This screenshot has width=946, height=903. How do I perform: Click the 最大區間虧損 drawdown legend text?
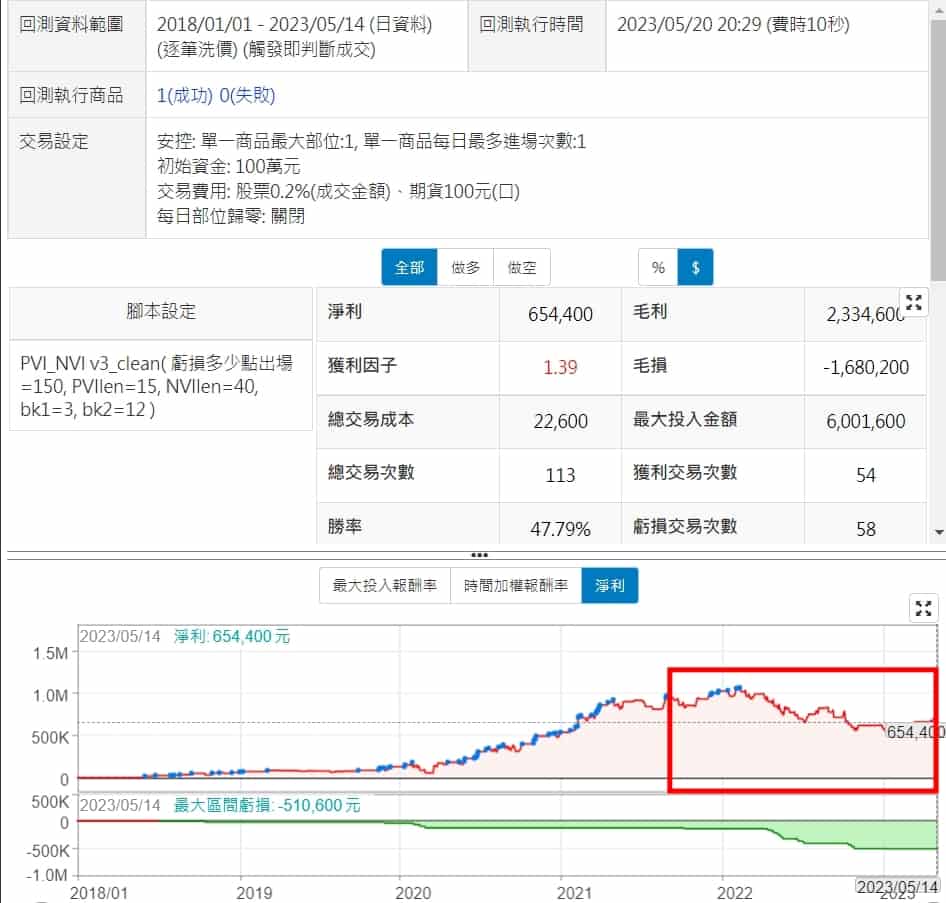[267, 804]
